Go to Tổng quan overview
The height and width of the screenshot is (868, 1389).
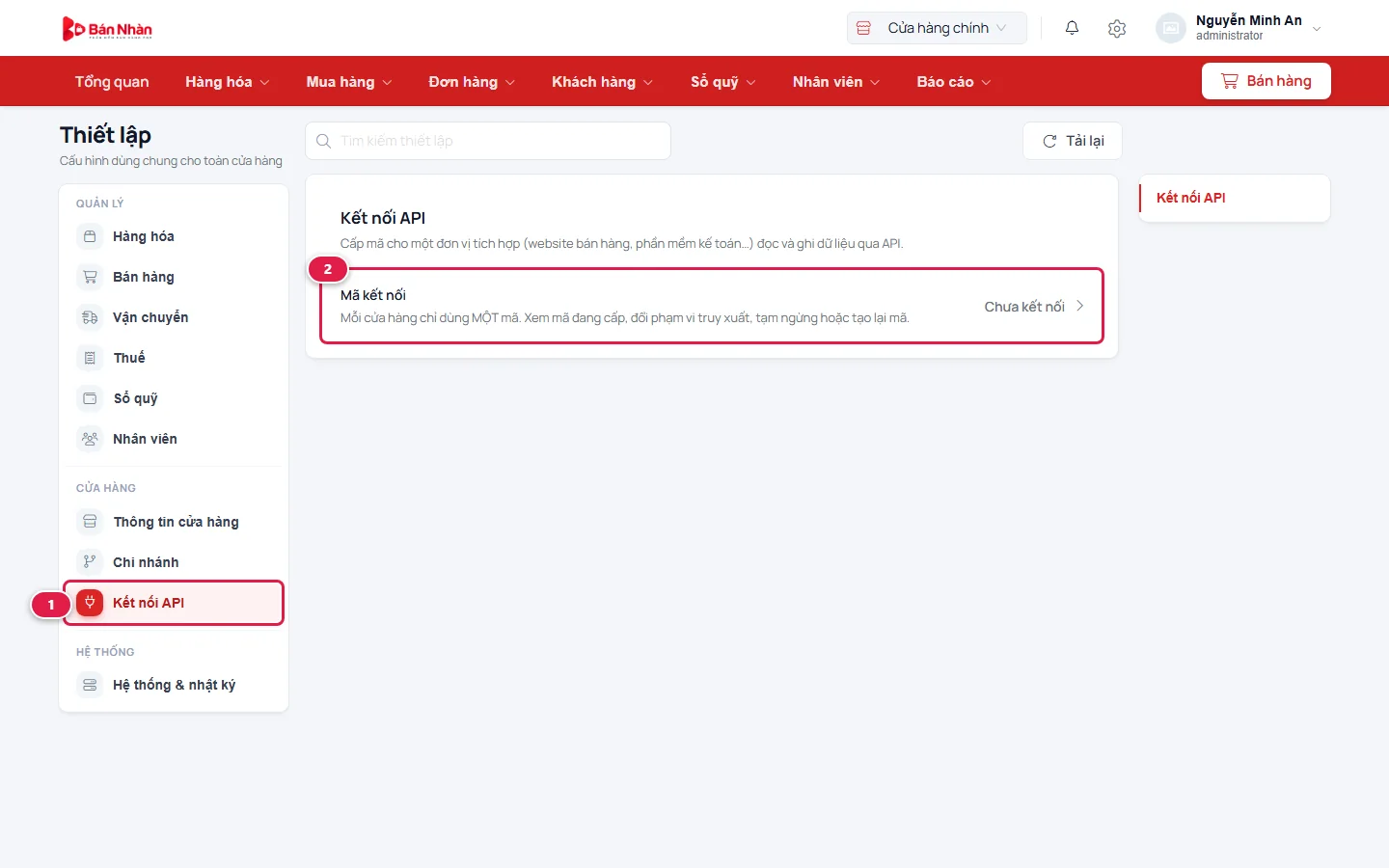pyautogui.click(x=112, y=82)
